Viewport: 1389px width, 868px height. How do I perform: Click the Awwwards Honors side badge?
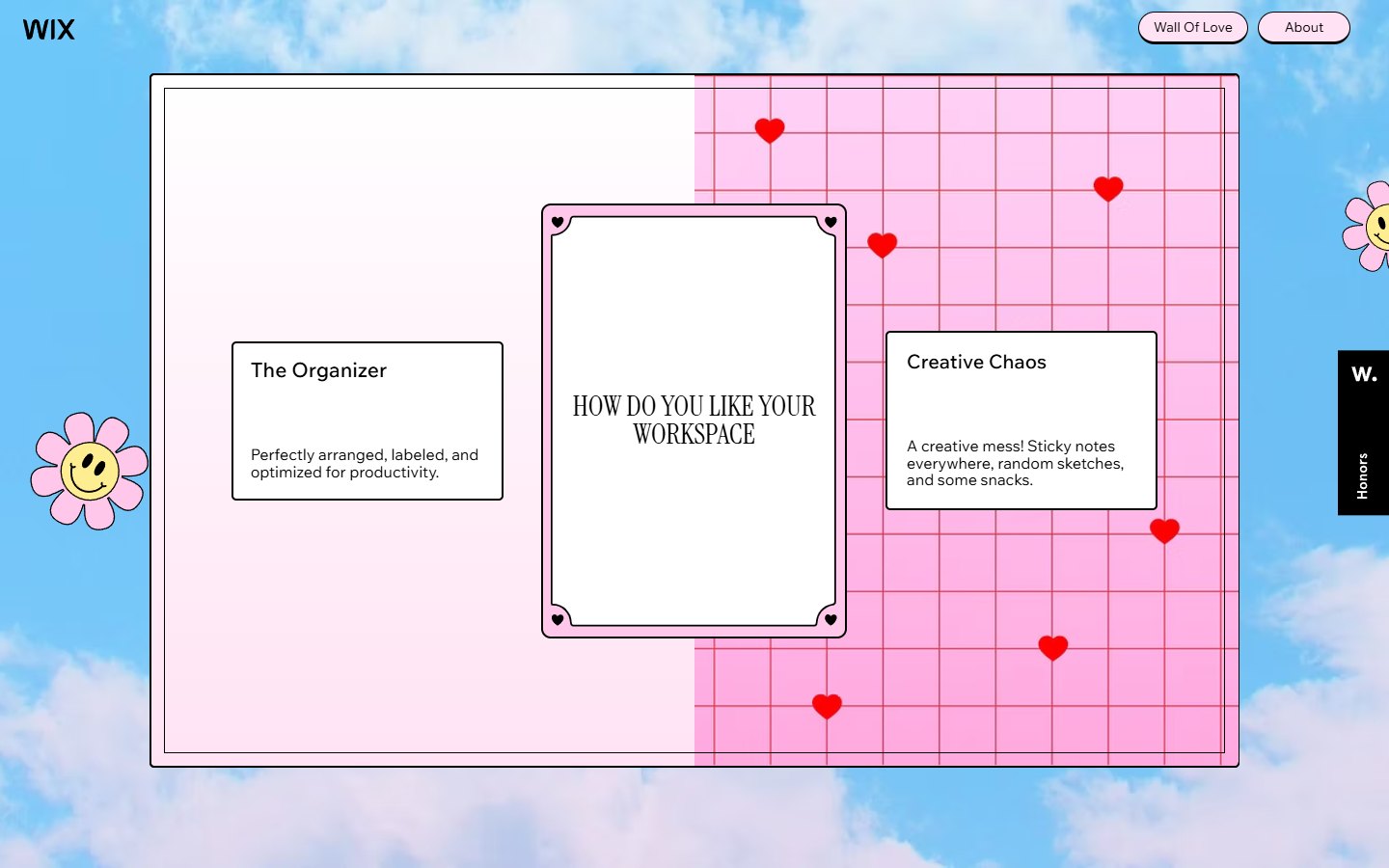tap(1363, 432)
